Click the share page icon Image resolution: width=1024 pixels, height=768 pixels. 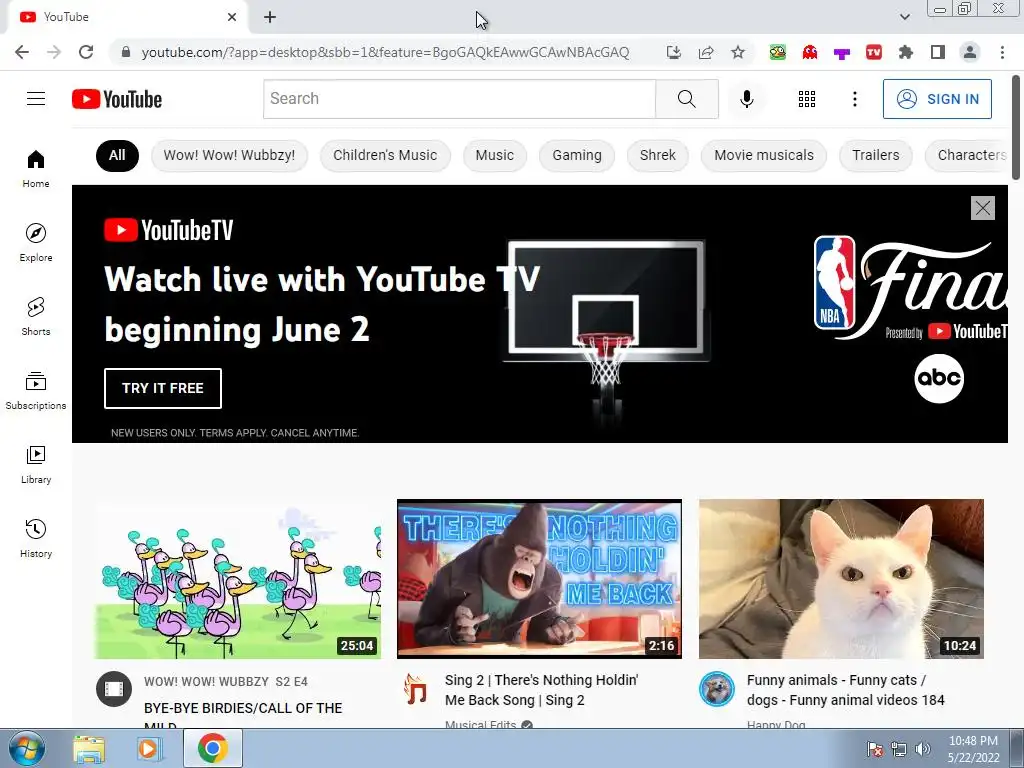pyautogui.click(x=705, y=52)
